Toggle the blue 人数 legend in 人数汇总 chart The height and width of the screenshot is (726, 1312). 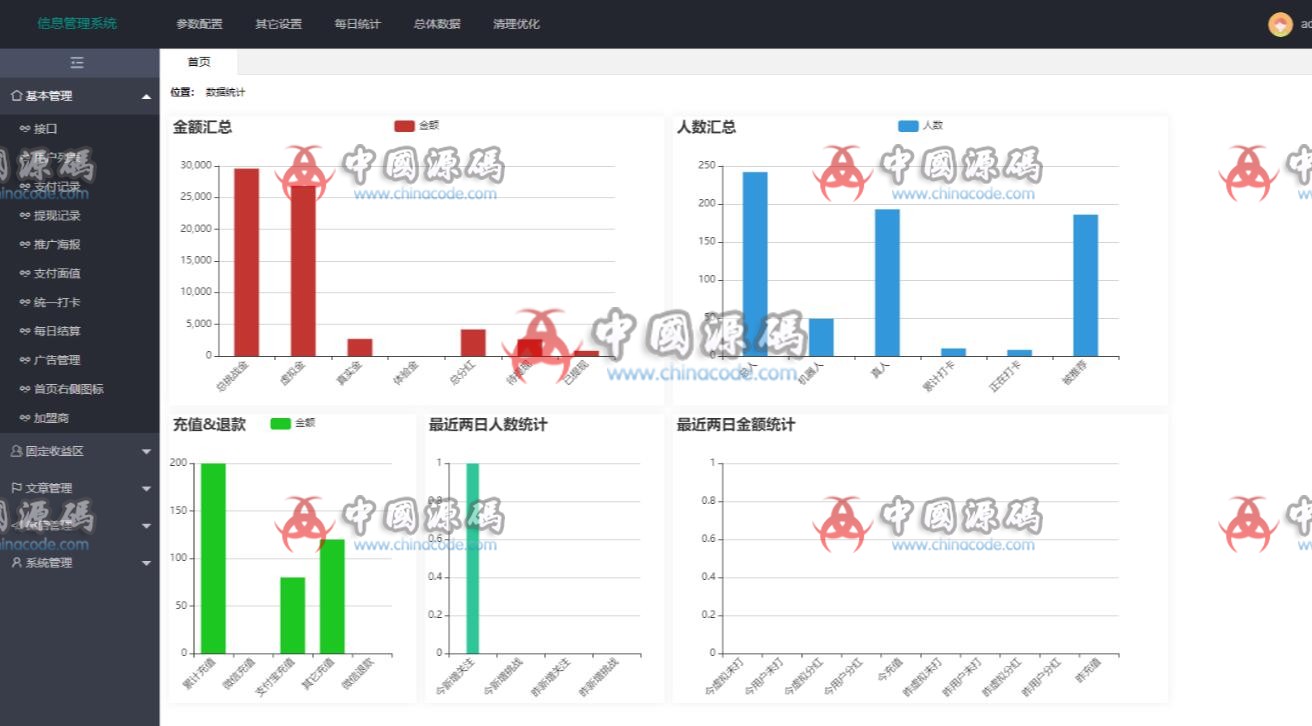pos(908,126)
